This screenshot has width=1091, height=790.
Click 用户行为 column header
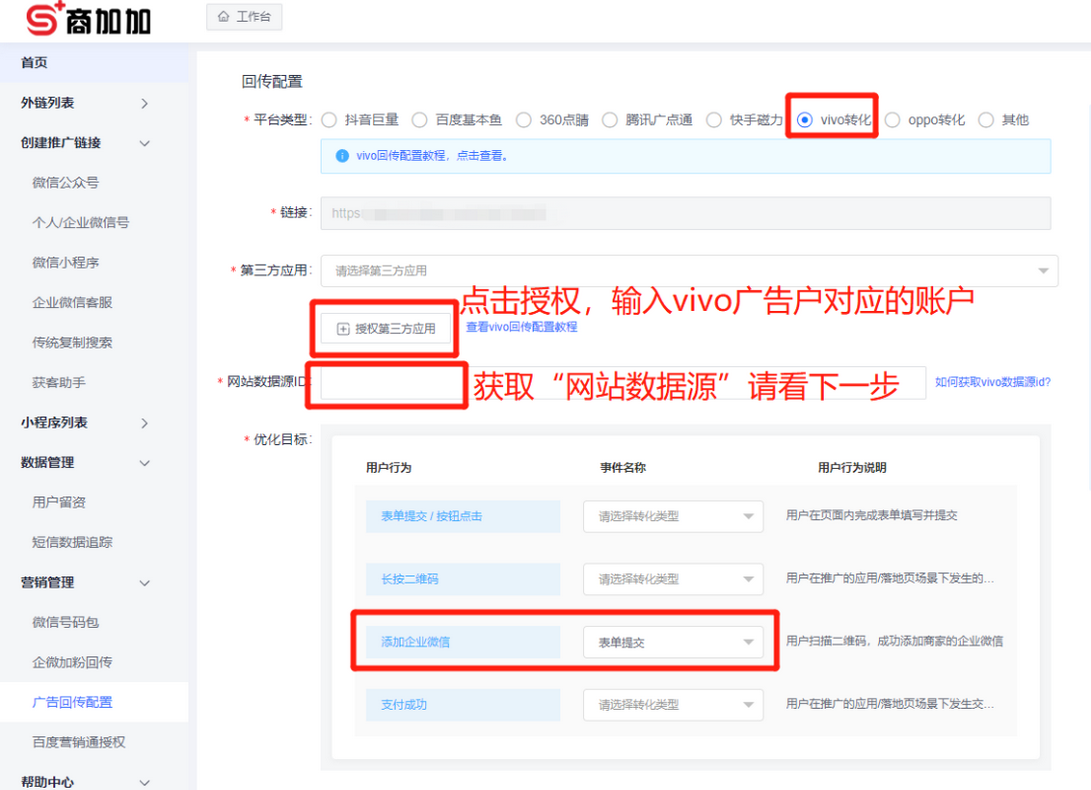(389, 468)
